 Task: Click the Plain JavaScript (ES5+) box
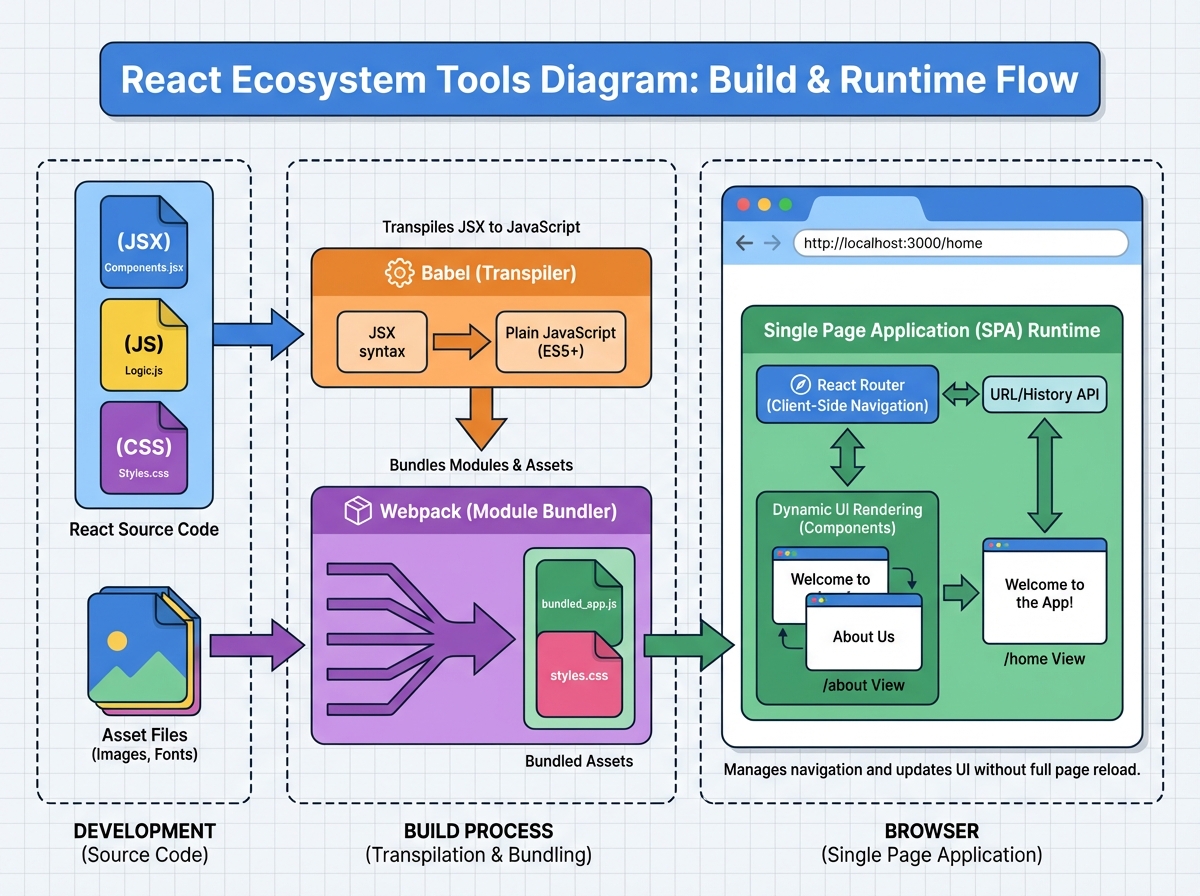click(x=561, y=343)
